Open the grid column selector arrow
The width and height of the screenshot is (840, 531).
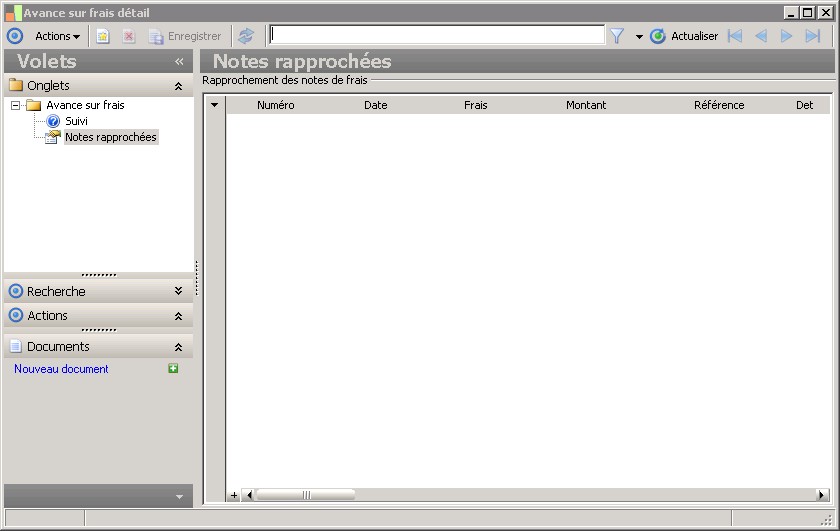214,105
